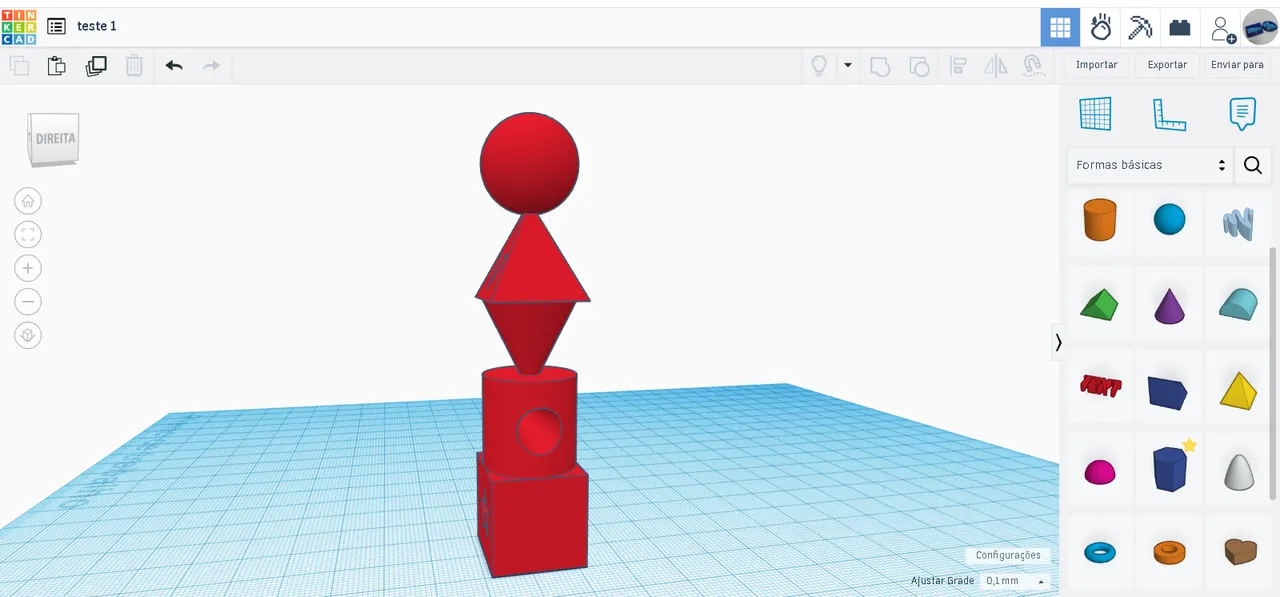Undo the last action
Screen dimensions: 1280x597
[x=174, y=65]
